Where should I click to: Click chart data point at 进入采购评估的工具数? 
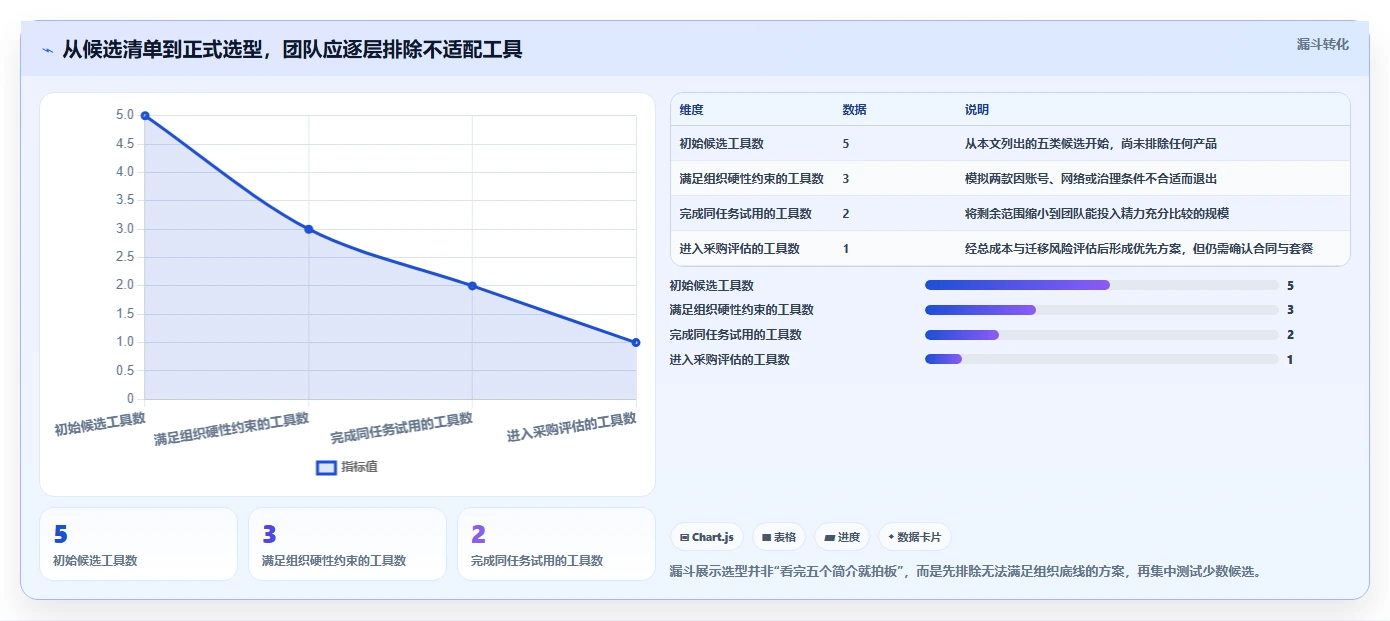click(x=636, y=342)
